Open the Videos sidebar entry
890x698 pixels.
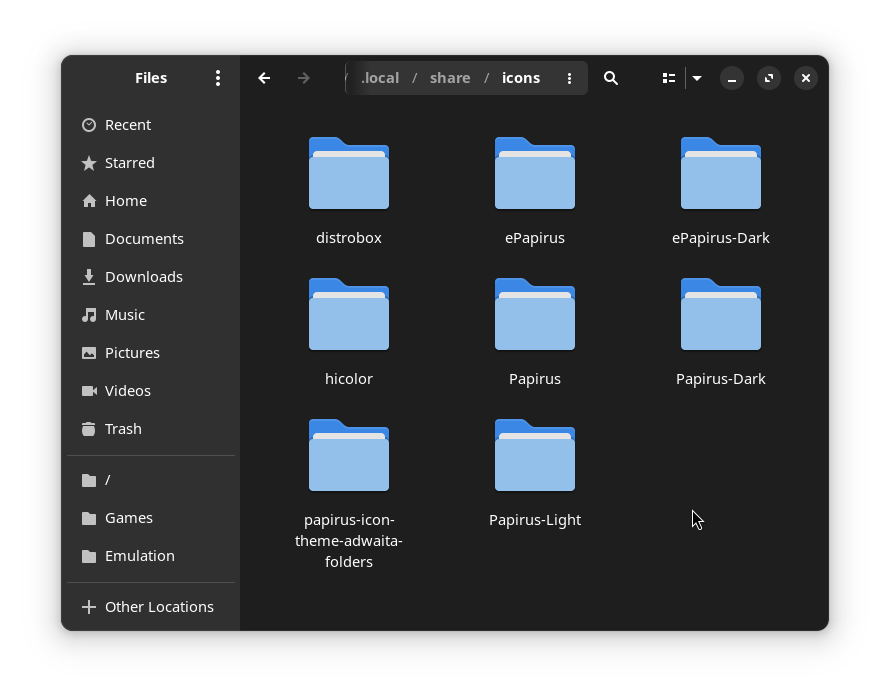151,391
